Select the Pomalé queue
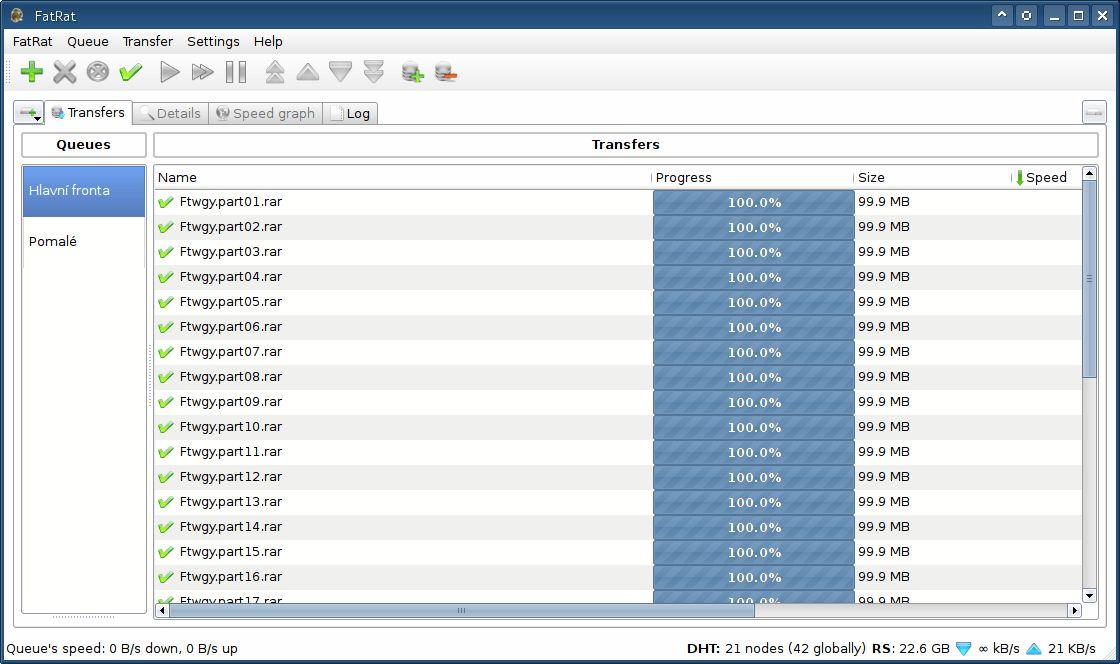This screenshot has width=1120, height=664. [84, 241]
